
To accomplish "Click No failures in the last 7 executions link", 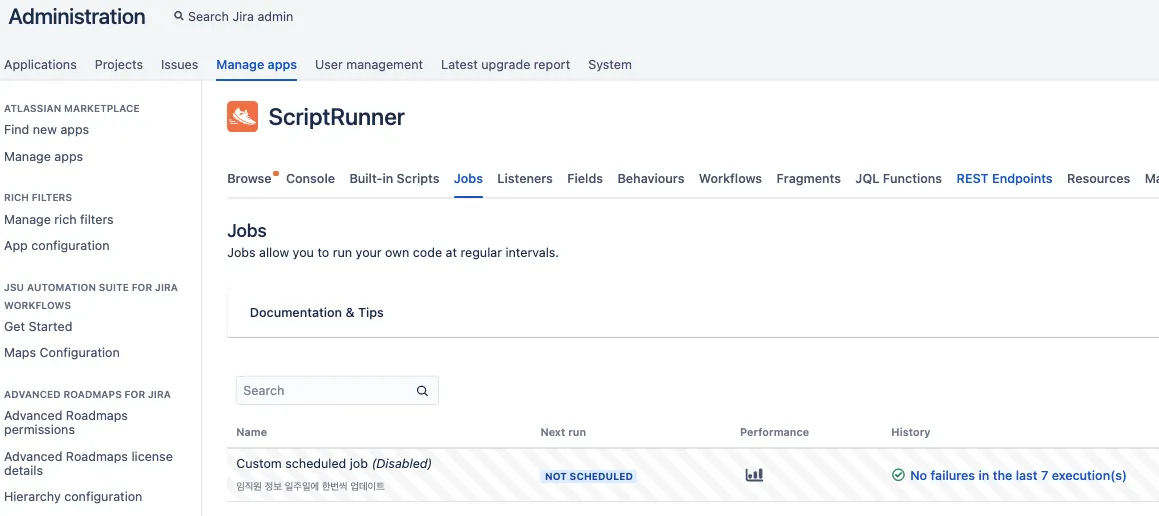I will click(1019, 475).
